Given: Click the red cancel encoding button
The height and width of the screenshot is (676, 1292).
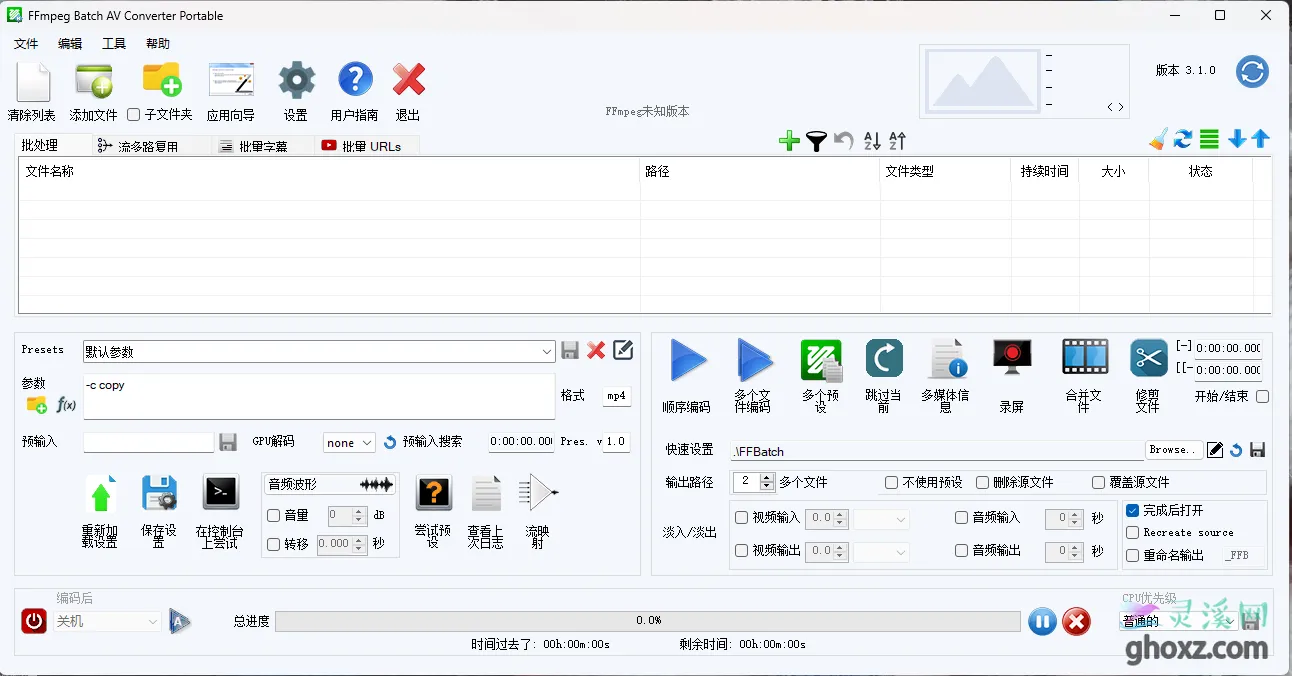Looking at the screenshot, I should pyautogui.click(x=1076, y=622).
